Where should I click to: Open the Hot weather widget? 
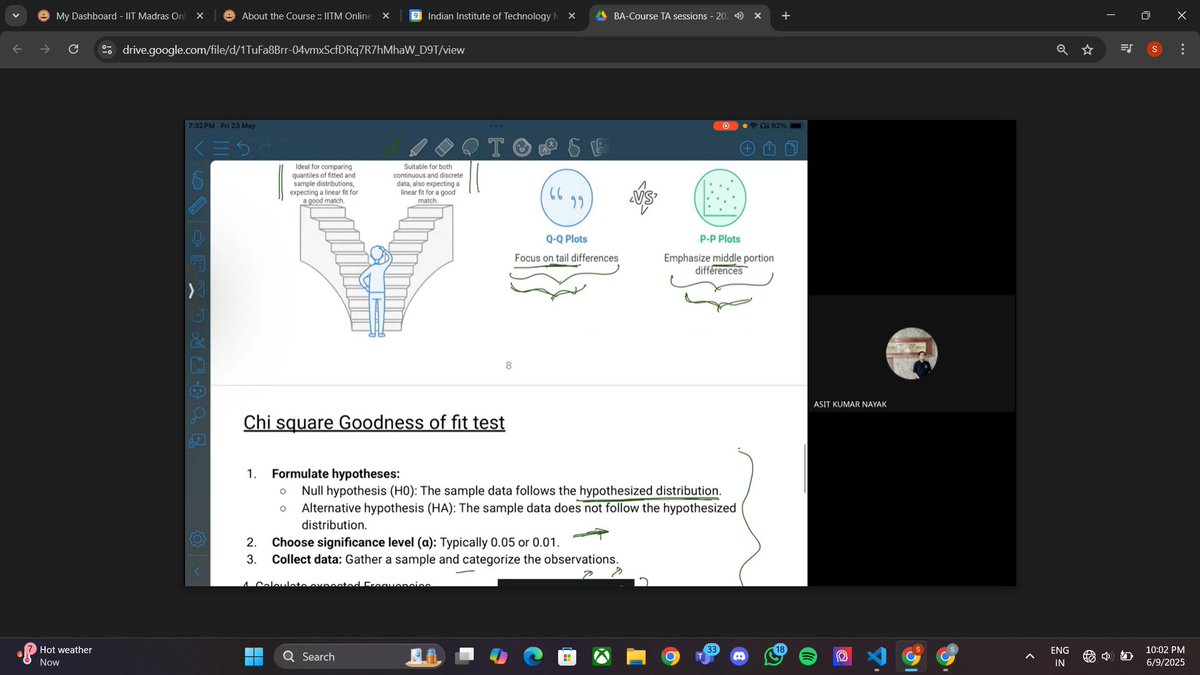pos(55,656)
